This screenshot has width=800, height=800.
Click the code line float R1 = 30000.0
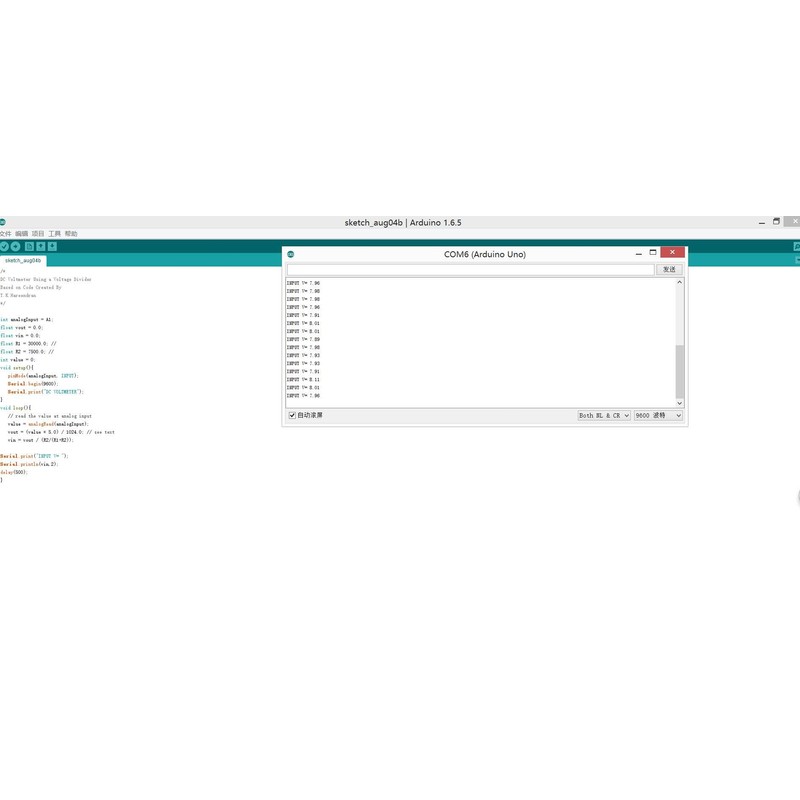click(28, 344)
